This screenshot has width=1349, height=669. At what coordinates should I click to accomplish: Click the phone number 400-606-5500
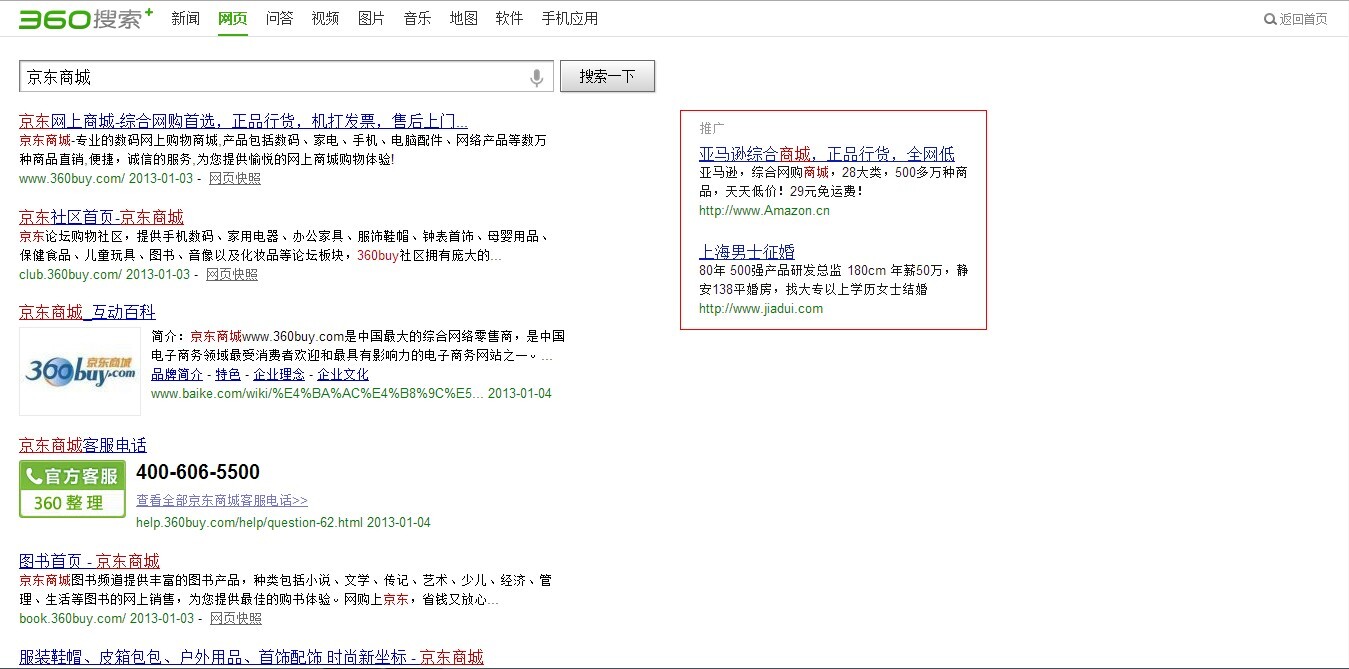[x=198, y=472]
